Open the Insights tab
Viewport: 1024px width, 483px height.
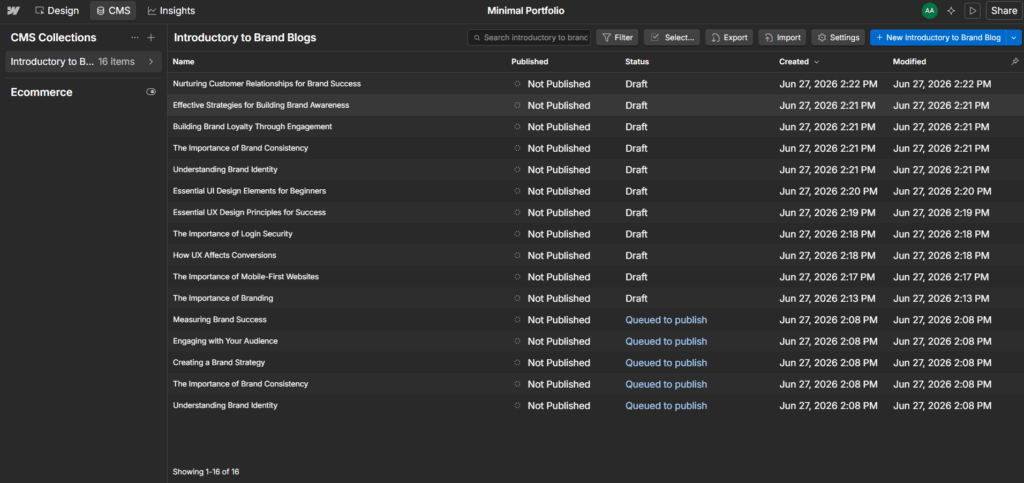click(171, 10)
